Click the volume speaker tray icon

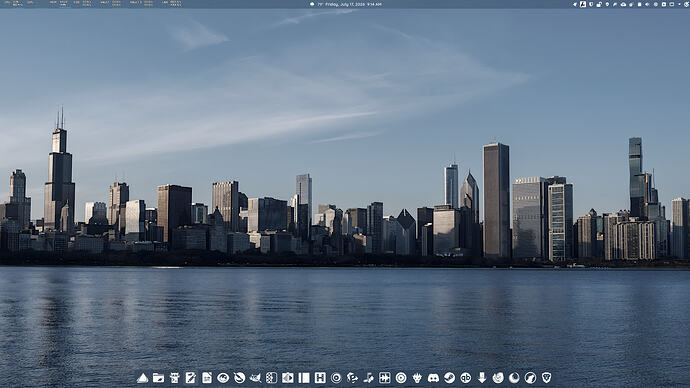tap(647, 4)
